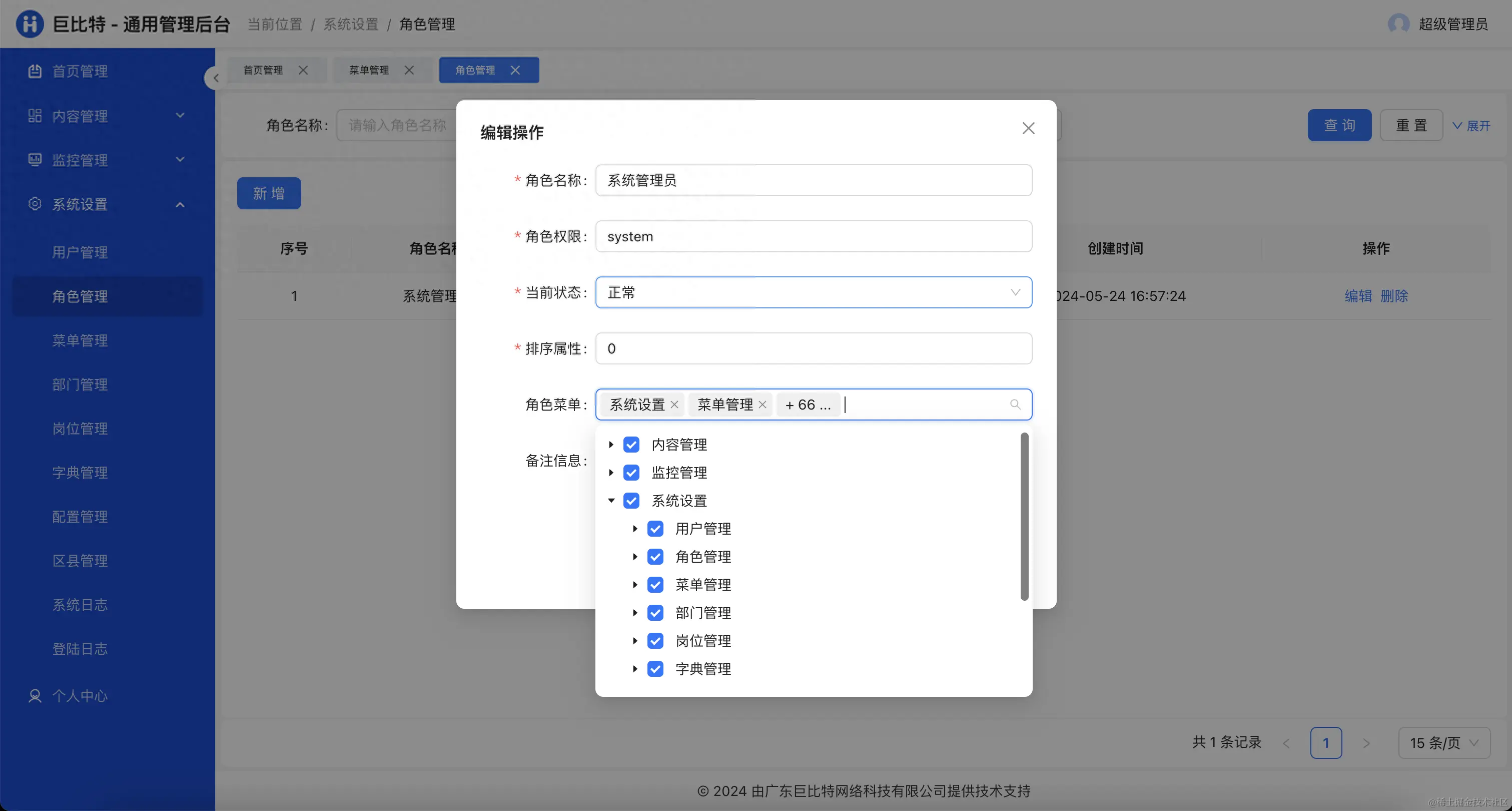Click the 角色权限 input field
Image resolution: width=1512 pixels, height=811 pixels.
813,237
